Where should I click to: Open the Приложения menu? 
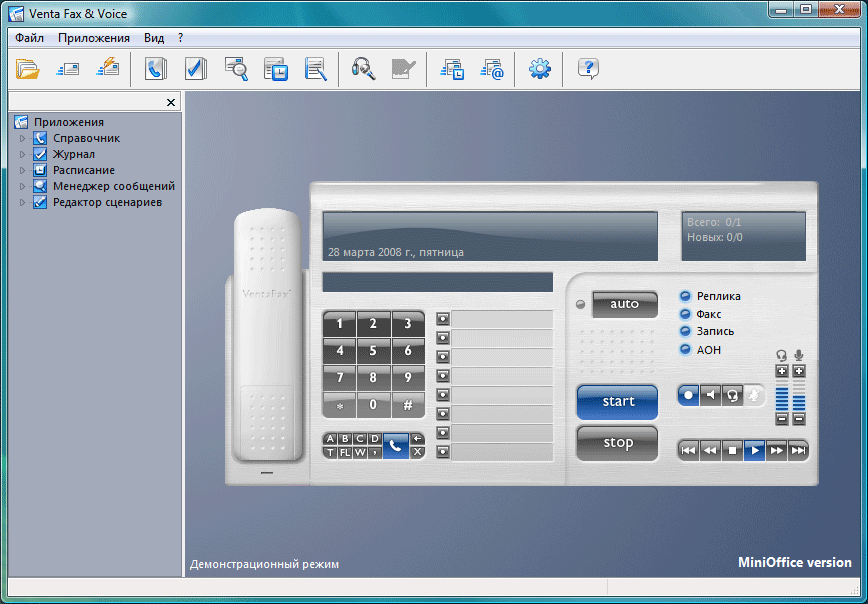tap(94, 38)
